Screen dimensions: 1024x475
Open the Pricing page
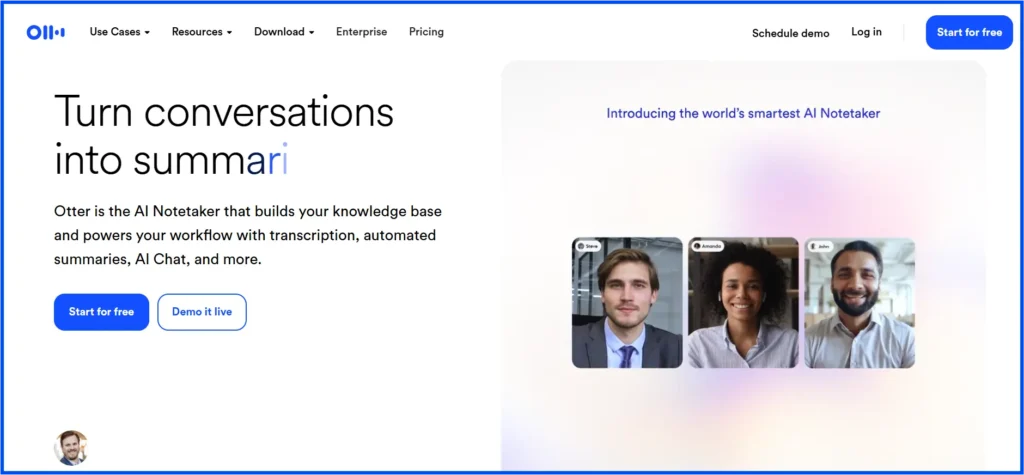click(426, 32)
